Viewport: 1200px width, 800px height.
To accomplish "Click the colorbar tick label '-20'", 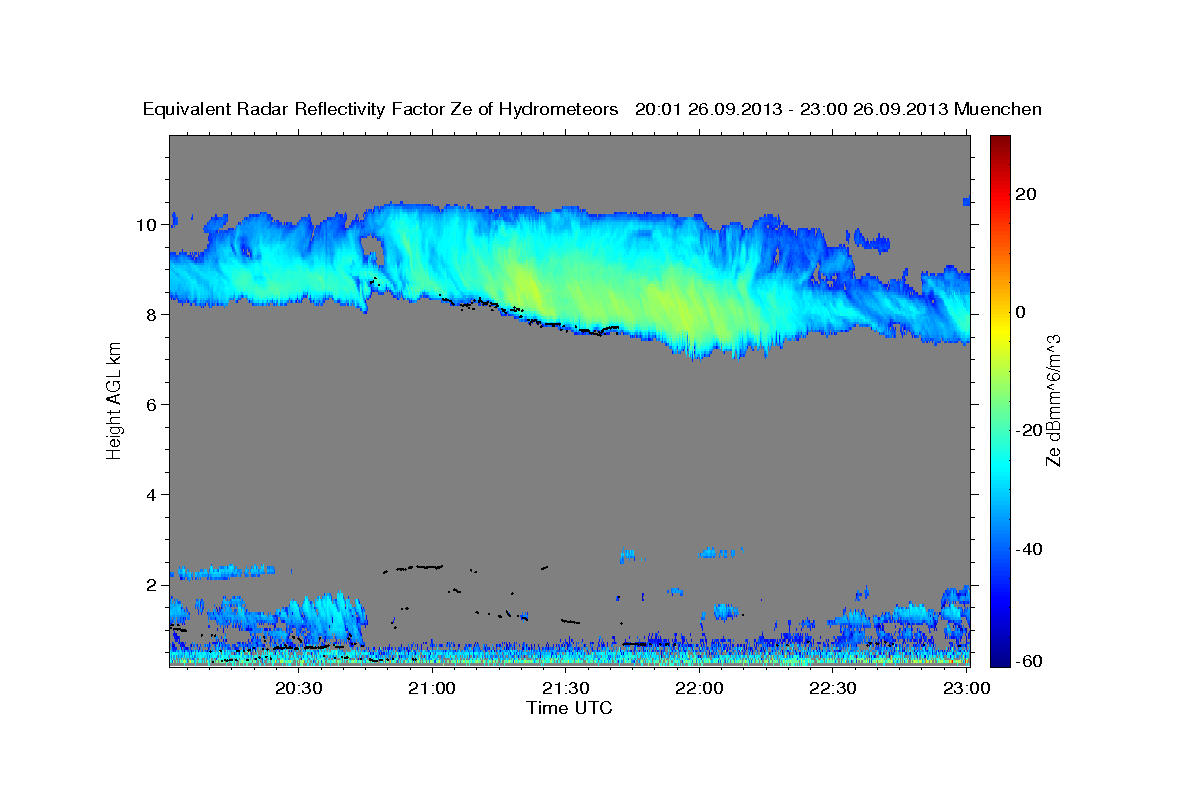I will 1030,431.
